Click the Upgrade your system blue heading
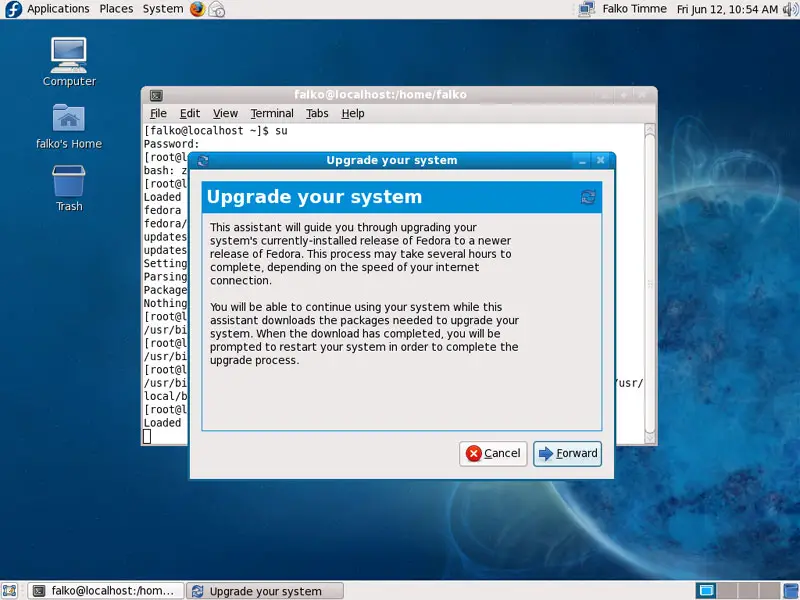Screen dimensions: 800x600 click(x=314, y=197)
